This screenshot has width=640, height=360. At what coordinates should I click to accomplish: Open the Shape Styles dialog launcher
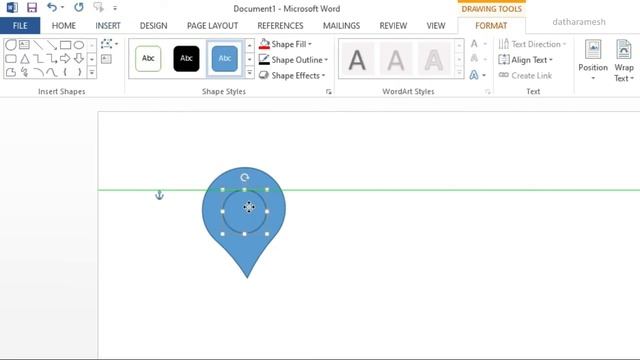point(329,92)
